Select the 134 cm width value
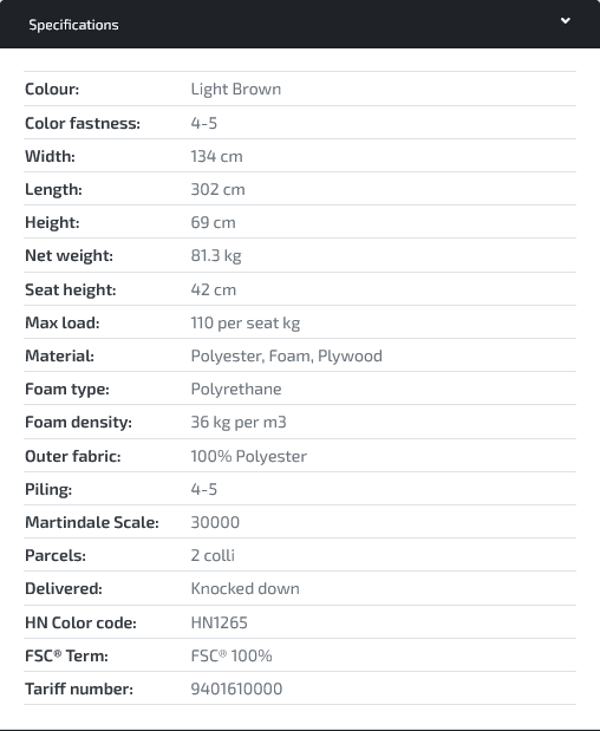This screenshot has height=731, width=600. (217, 156)
